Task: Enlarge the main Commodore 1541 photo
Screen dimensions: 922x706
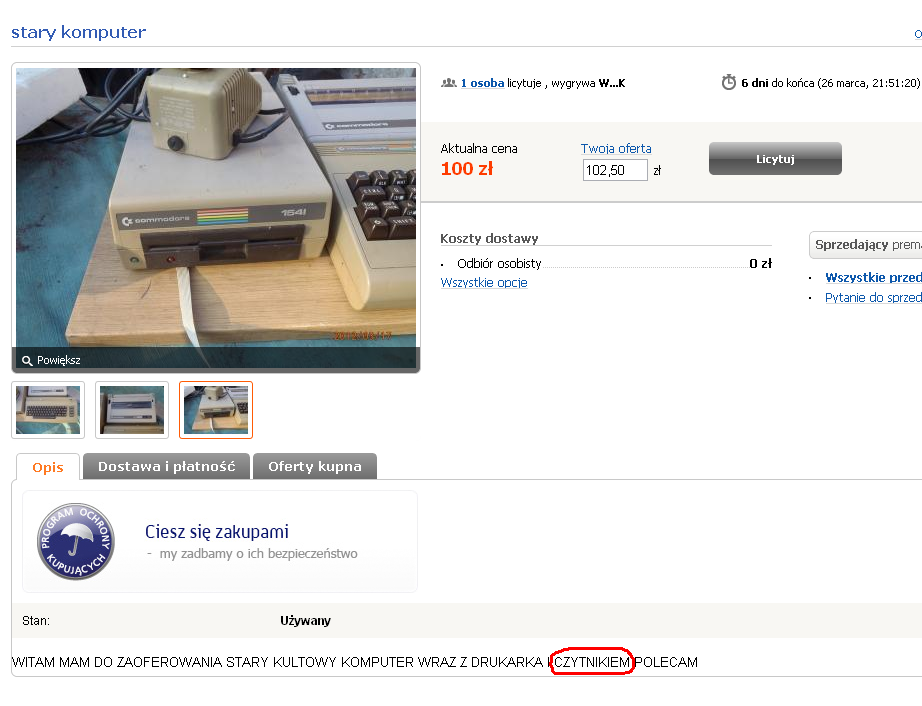Action: pyautogui.click(x=216, y=218)
